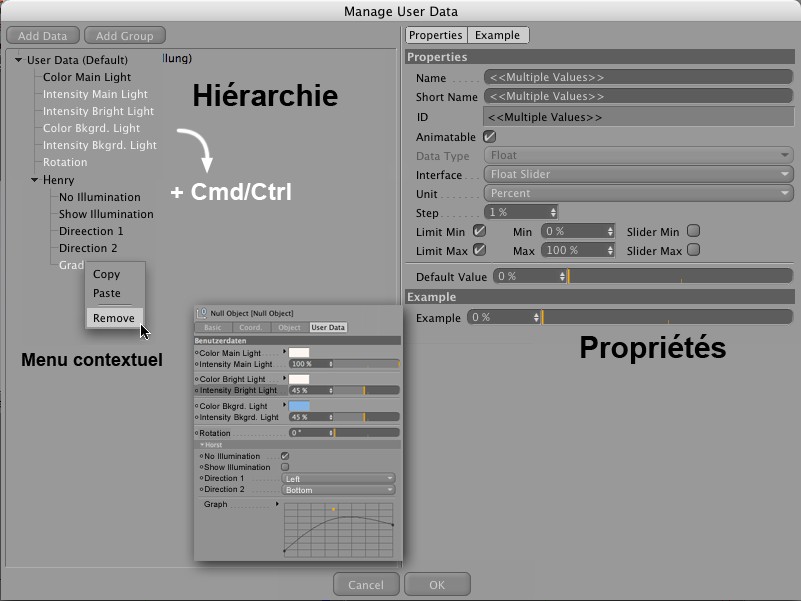Collapse the User Data (Default) tree node
Image resolution: width=801 pixels, height=601 pixels.
click(x=19, y=60)
